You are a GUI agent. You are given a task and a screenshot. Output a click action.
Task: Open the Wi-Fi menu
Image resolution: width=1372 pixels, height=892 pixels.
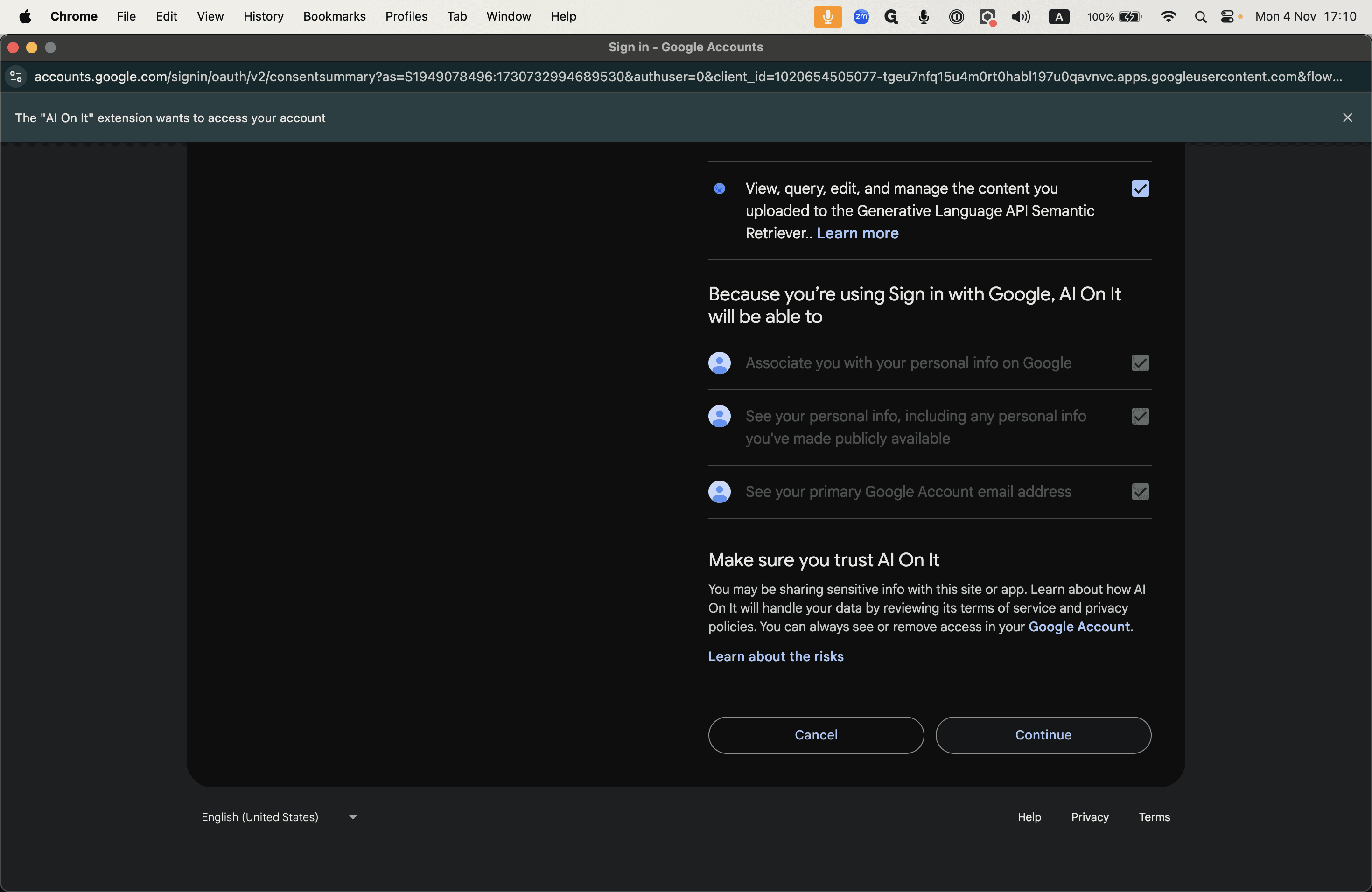(1168, 17)
